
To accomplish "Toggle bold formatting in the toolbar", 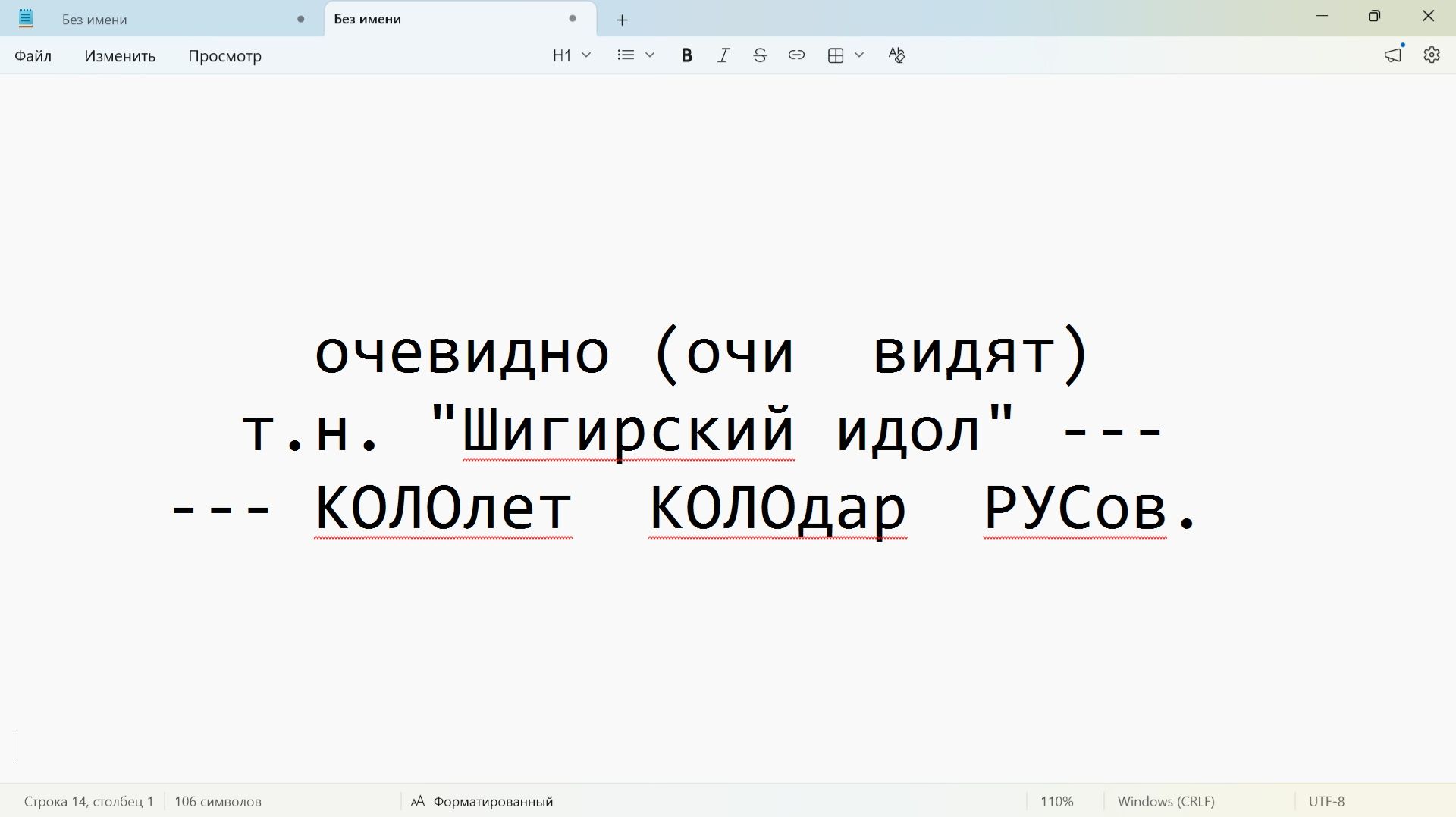I will click(x=686, y=55).
